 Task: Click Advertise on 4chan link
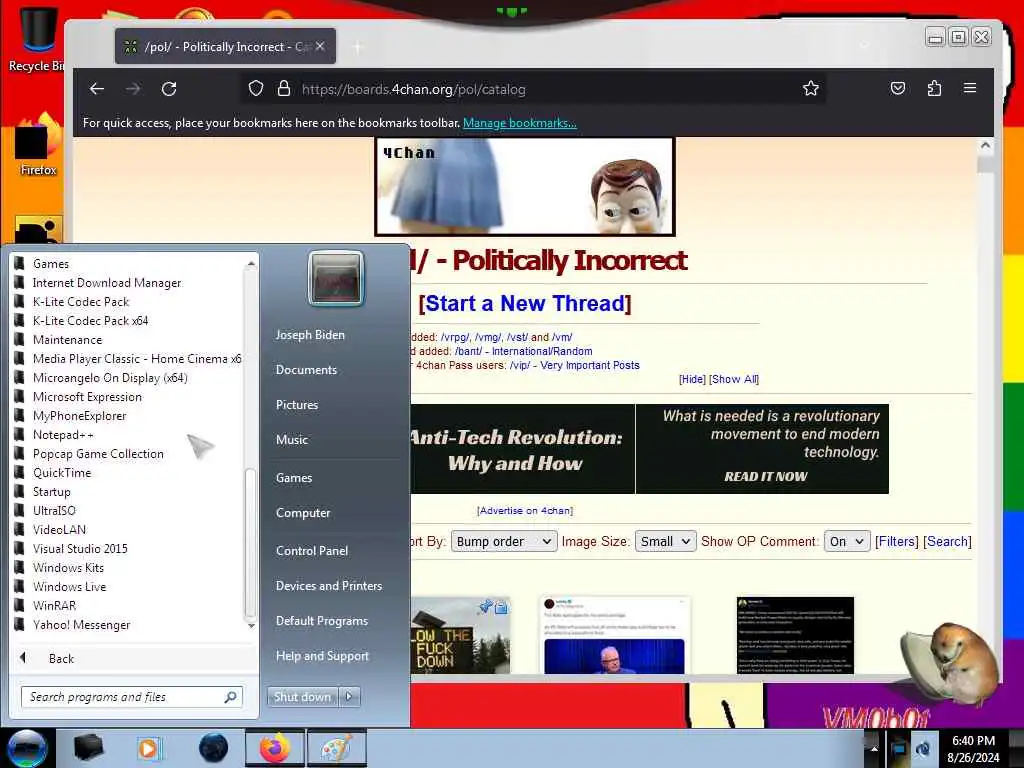pyautogui.click(x=525, y=511)
